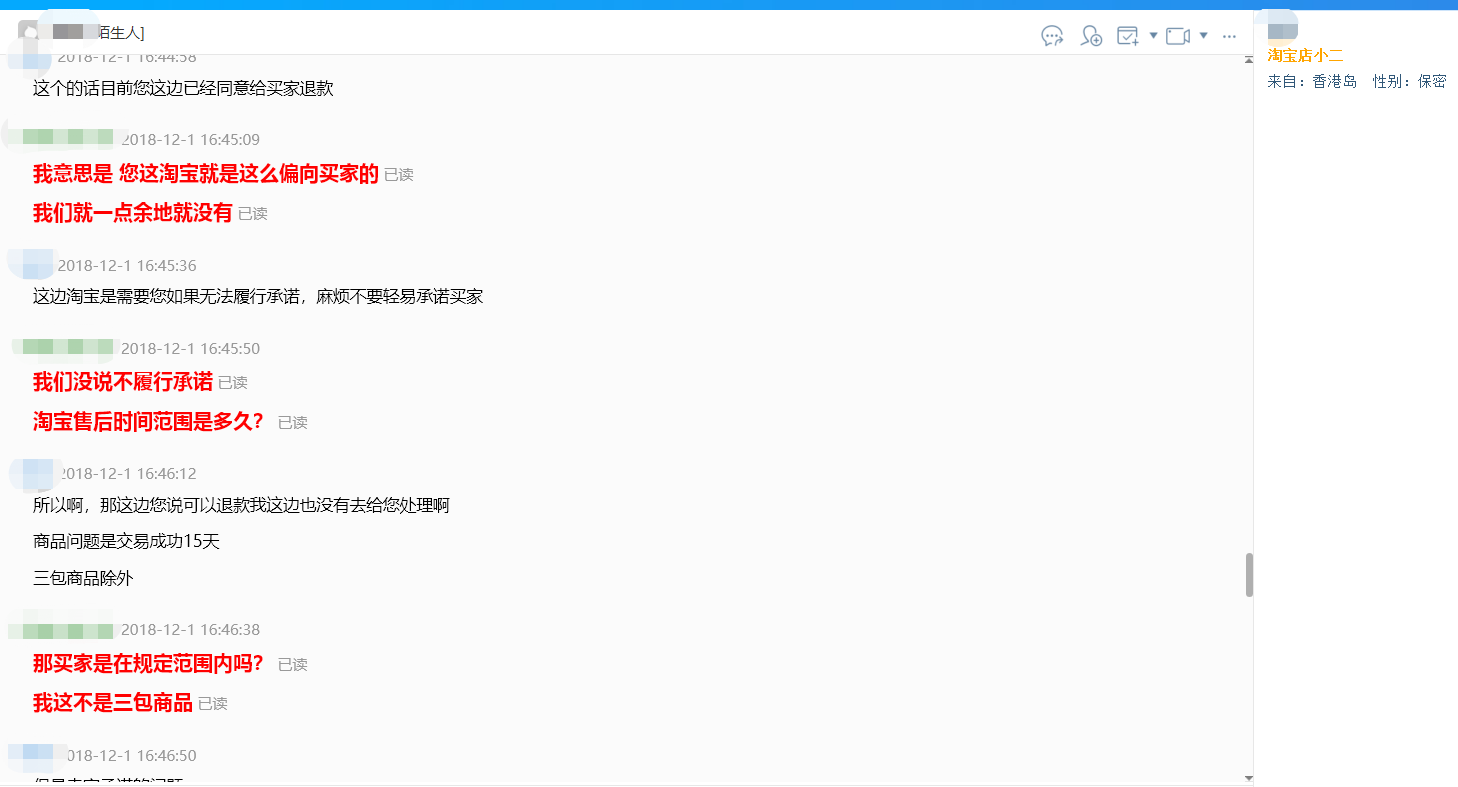Click the 淘宝店小二 contact name
Screen dimensions: 1458x787
(1305, 56)
